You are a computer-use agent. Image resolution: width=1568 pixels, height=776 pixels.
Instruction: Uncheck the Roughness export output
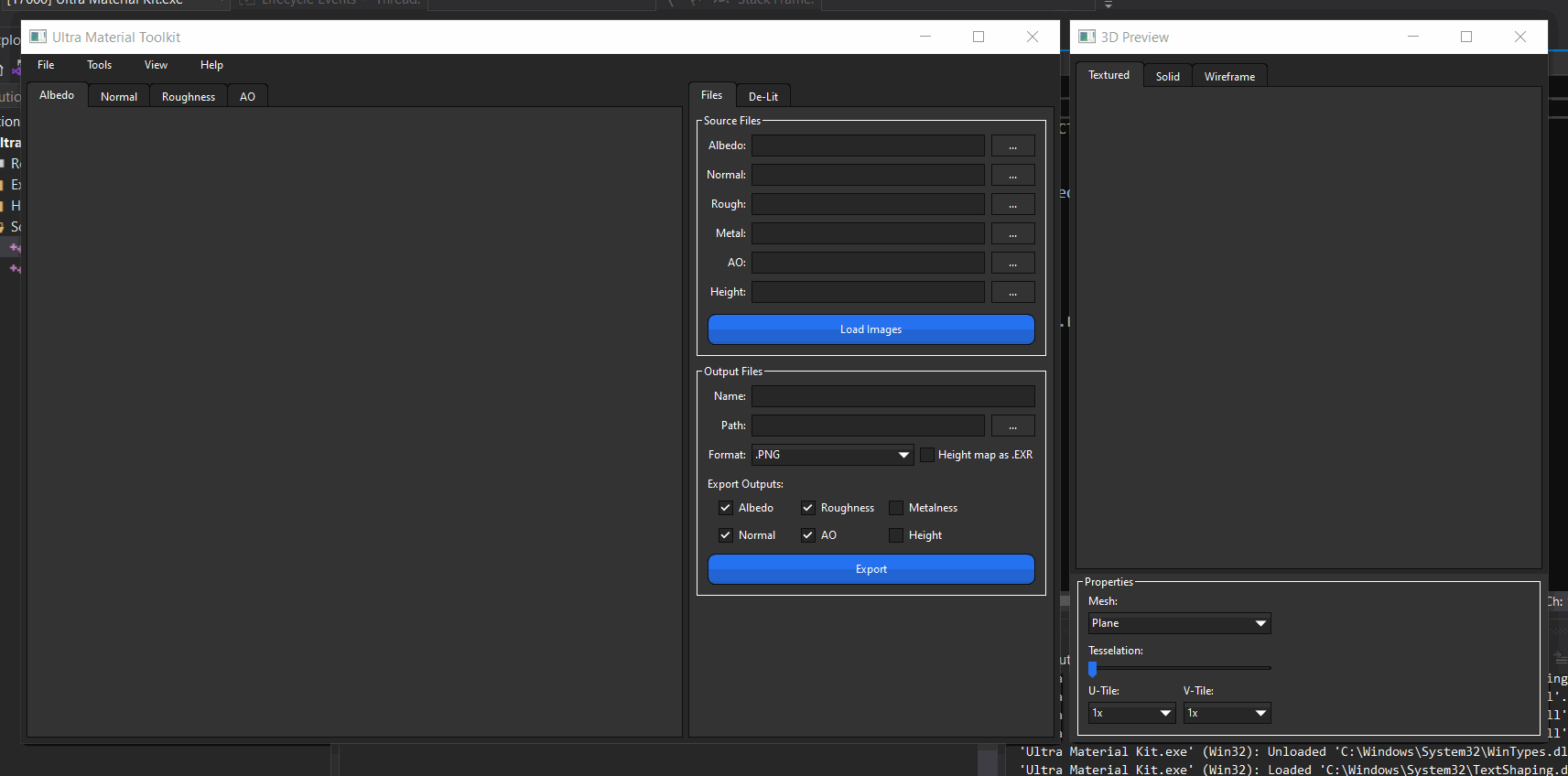pyautogui.click(x=808, y=508)
